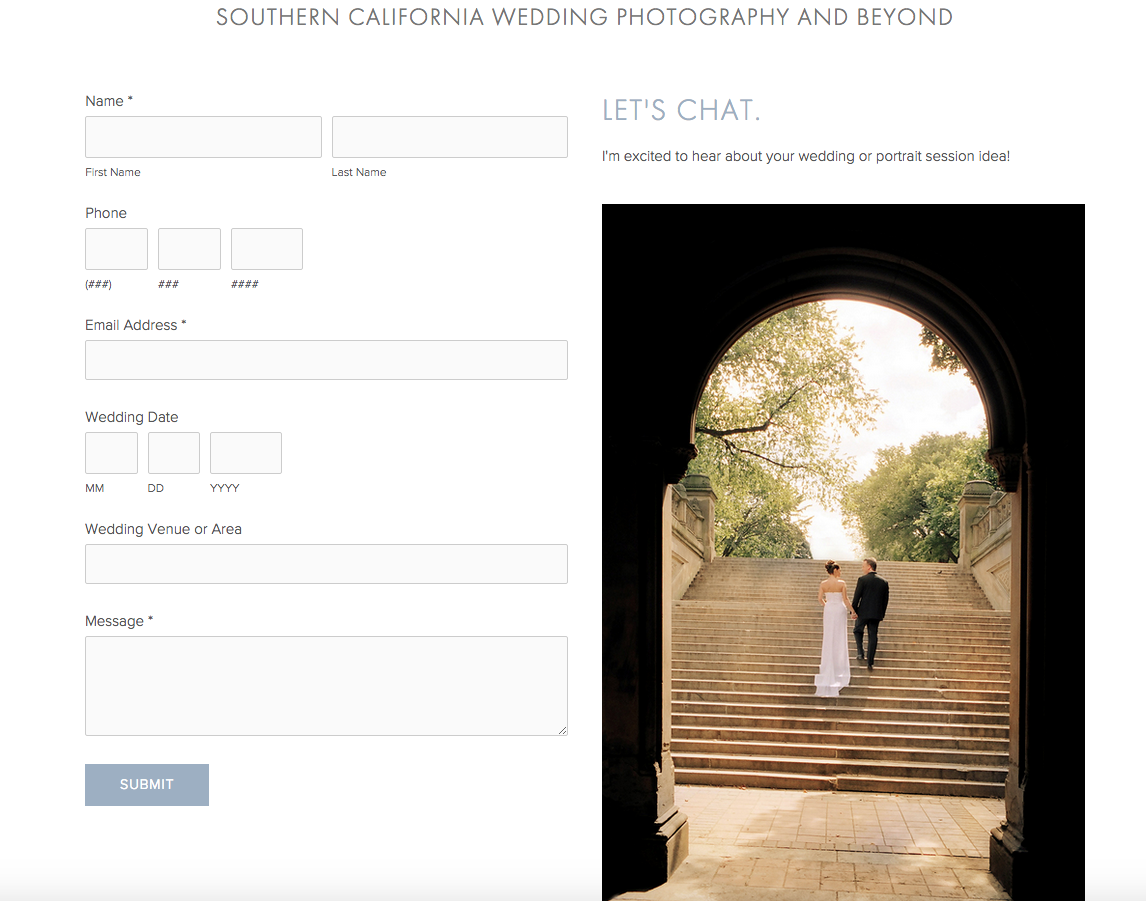
Task: Click the "LET'S CHAT." heading
Action: point(681,110)
